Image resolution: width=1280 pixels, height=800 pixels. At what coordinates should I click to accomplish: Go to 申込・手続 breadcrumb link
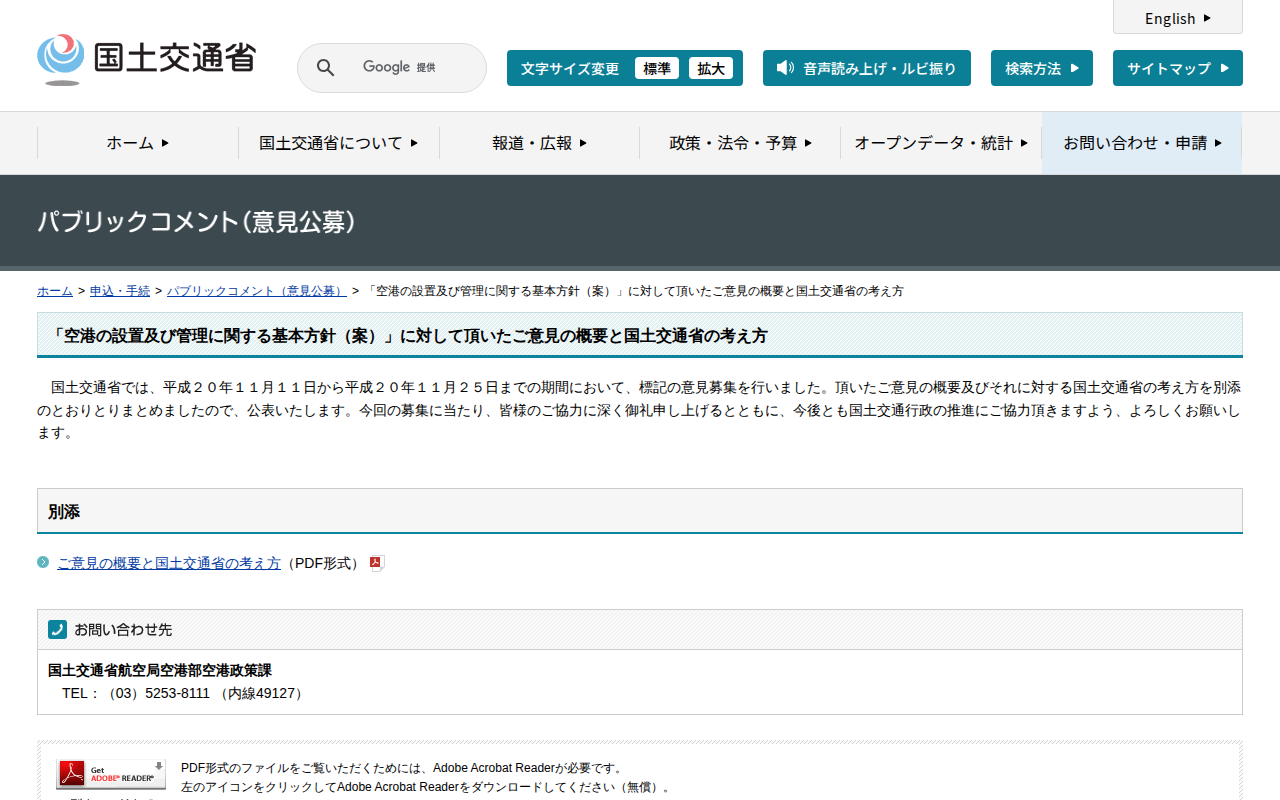(x=119, y=290)
